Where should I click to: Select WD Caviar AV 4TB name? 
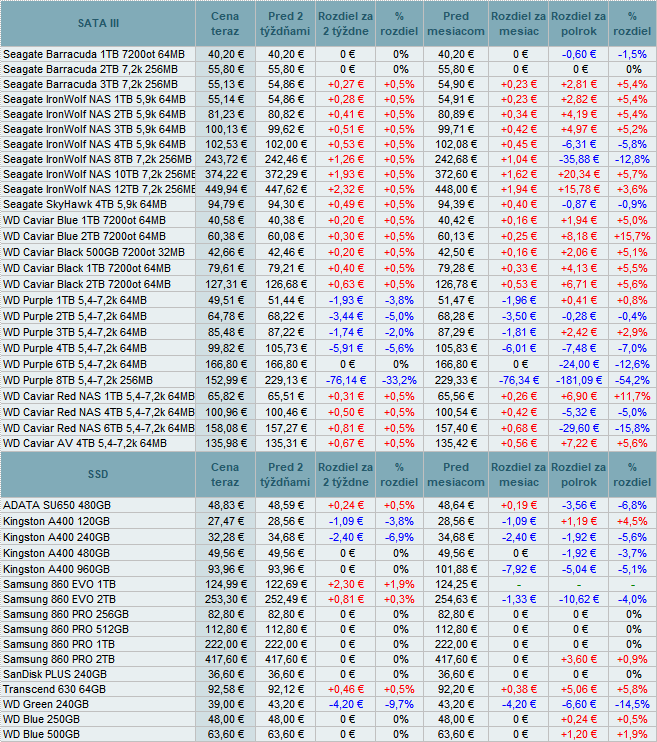85,443
